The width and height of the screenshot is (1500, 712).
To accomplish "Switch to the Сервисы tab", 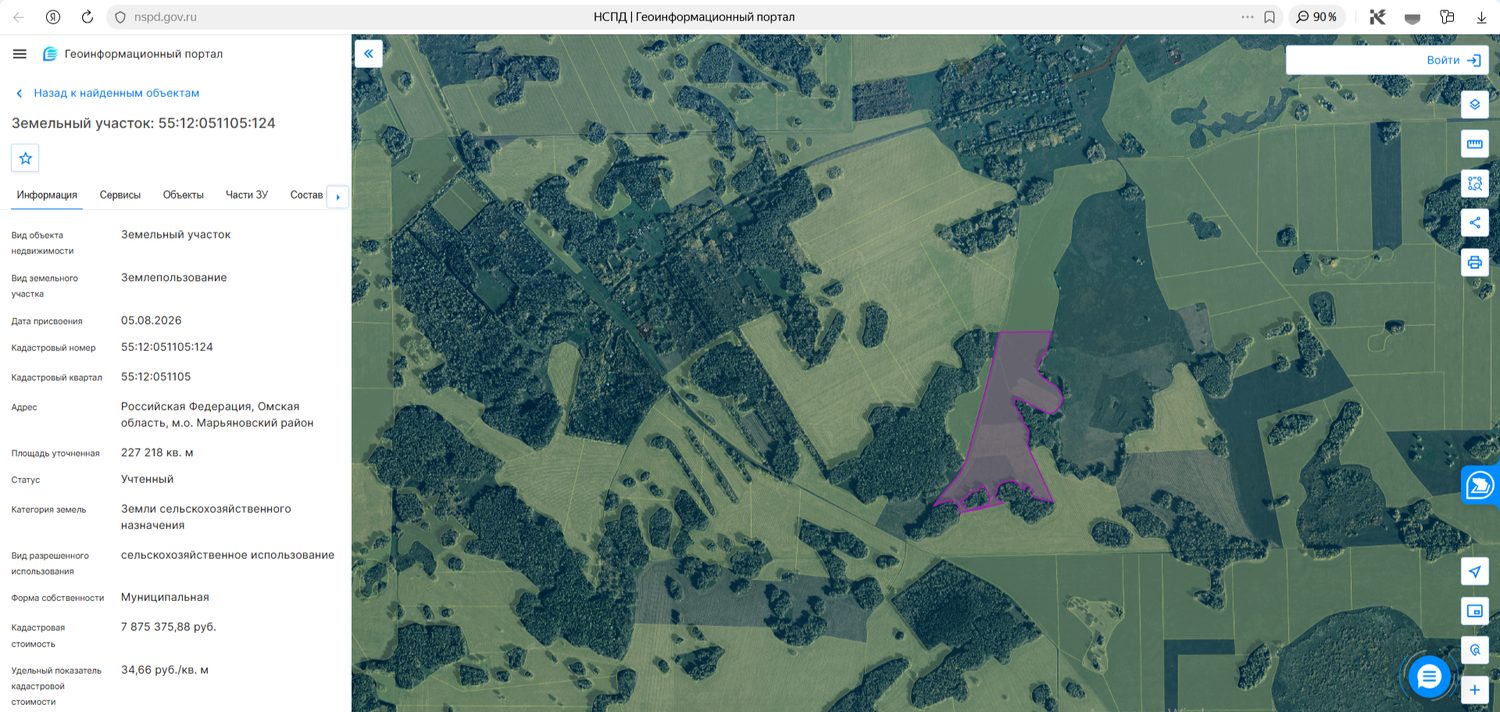I will click(120, 195).
